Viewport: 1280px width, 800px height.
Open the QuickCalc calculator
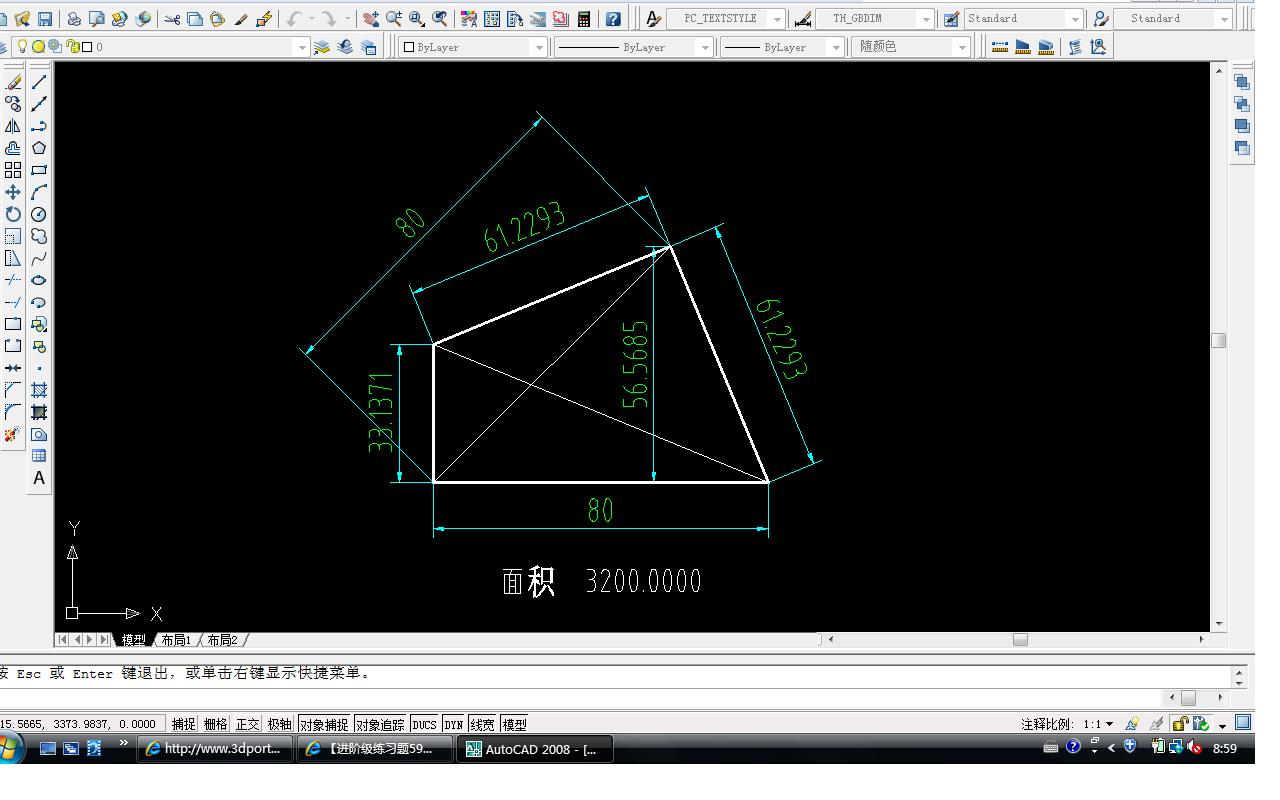pos(584,18)
